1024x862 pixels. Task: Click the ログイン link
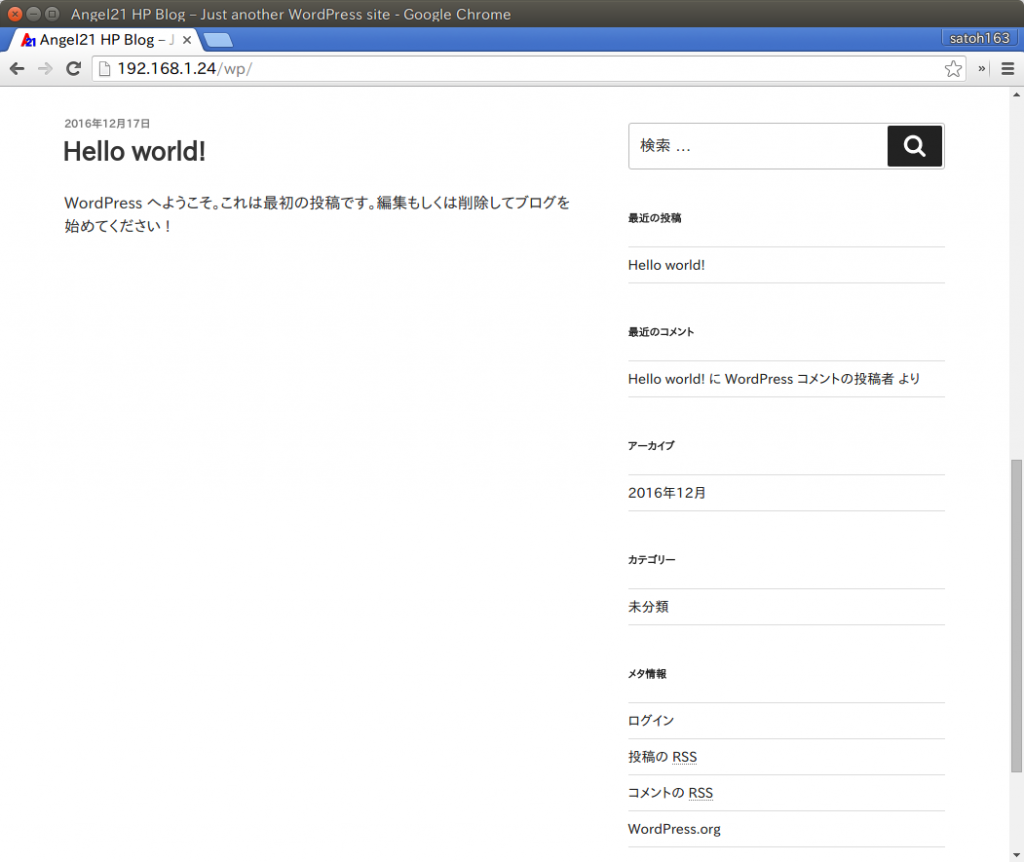[x=651, y=720]
